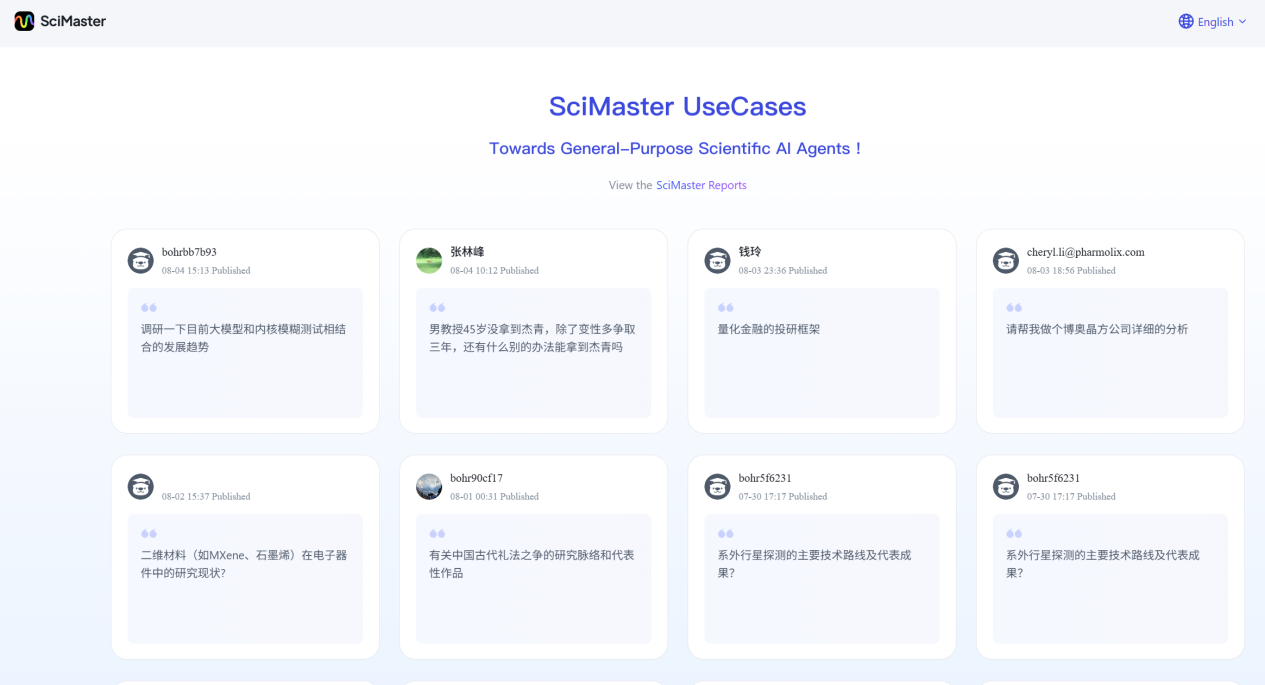Click the SciMaster logo icon
This screenshot has height=685, width=1265.
coord(24,21)
